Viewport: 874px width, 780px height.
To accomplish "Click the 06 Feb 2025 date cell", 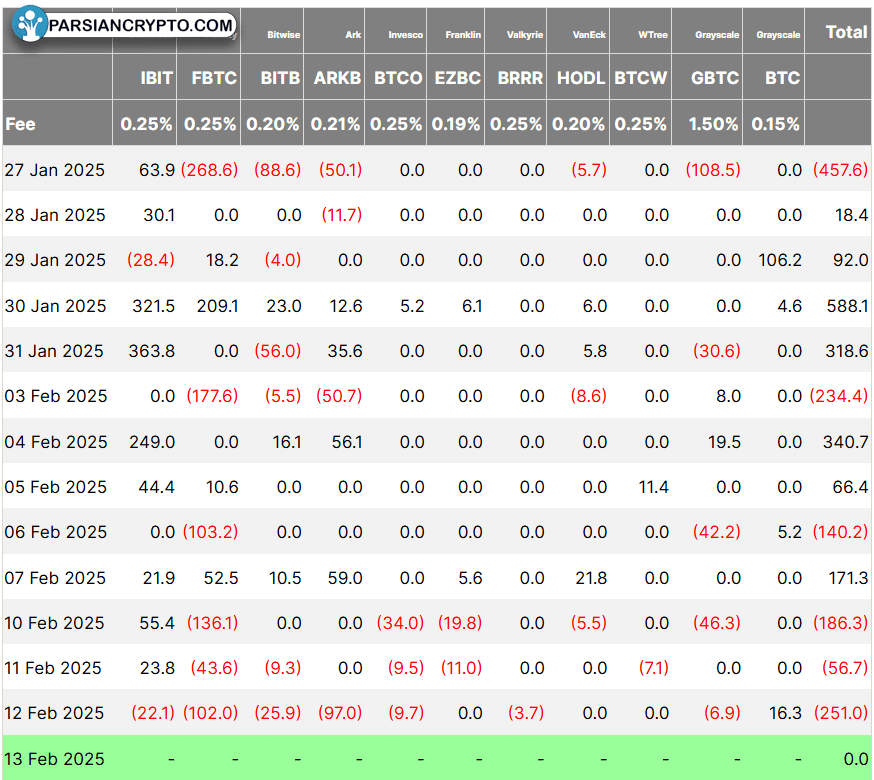I will tap(56, 532).
